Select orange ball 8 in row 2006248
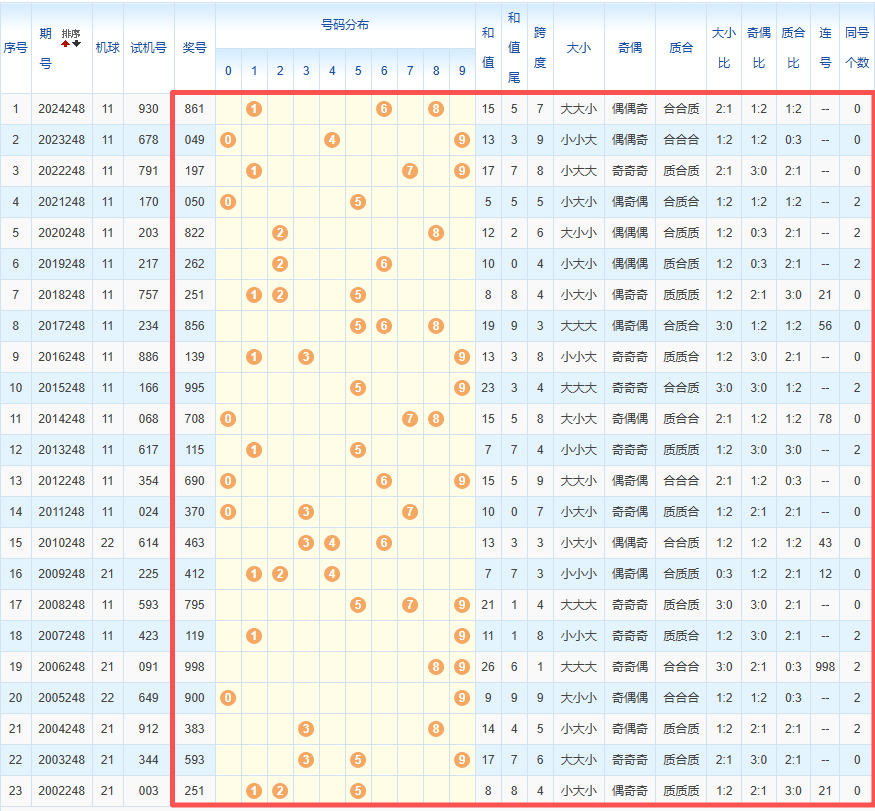This screenshot has width=875, height=811. 436,666
